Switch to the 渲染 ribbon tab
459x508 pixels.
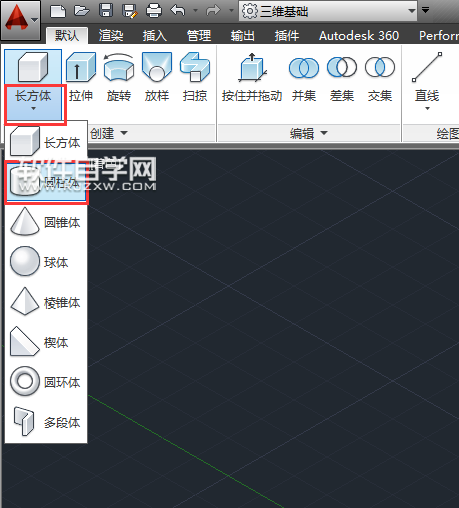coord(111,35)
